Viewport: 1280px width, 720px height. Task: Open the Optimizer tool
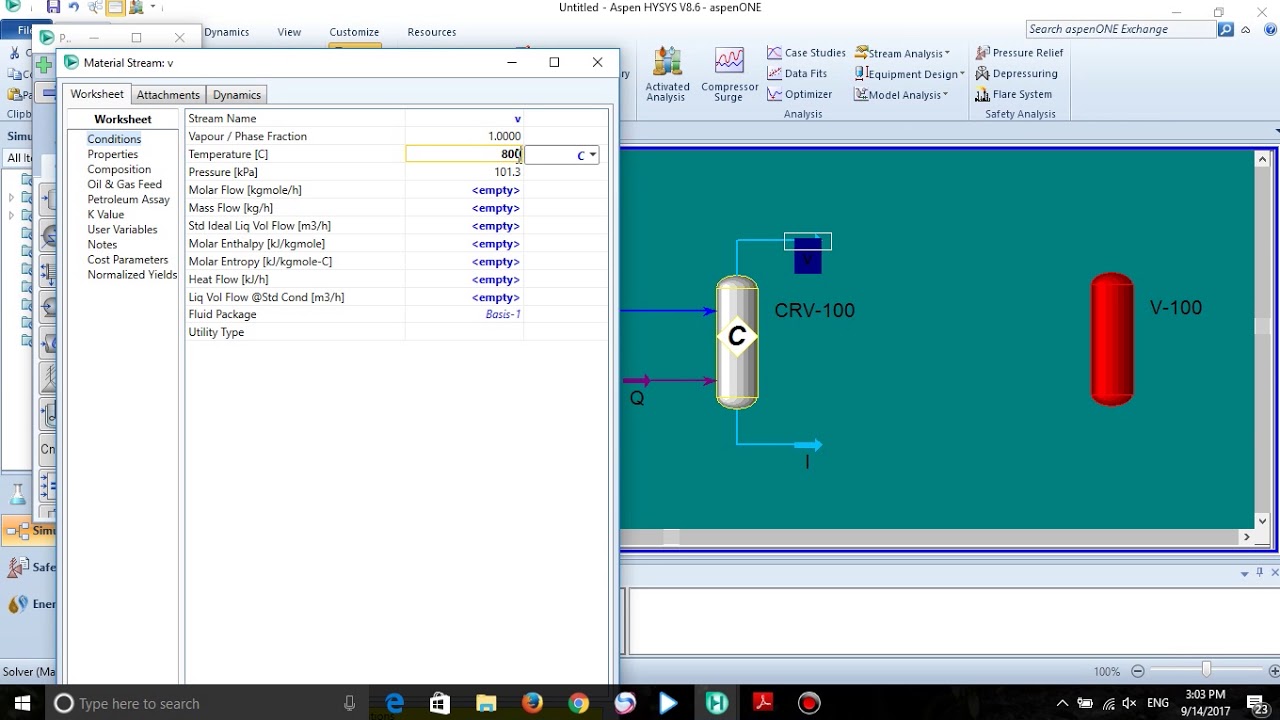tap(799, 94)
